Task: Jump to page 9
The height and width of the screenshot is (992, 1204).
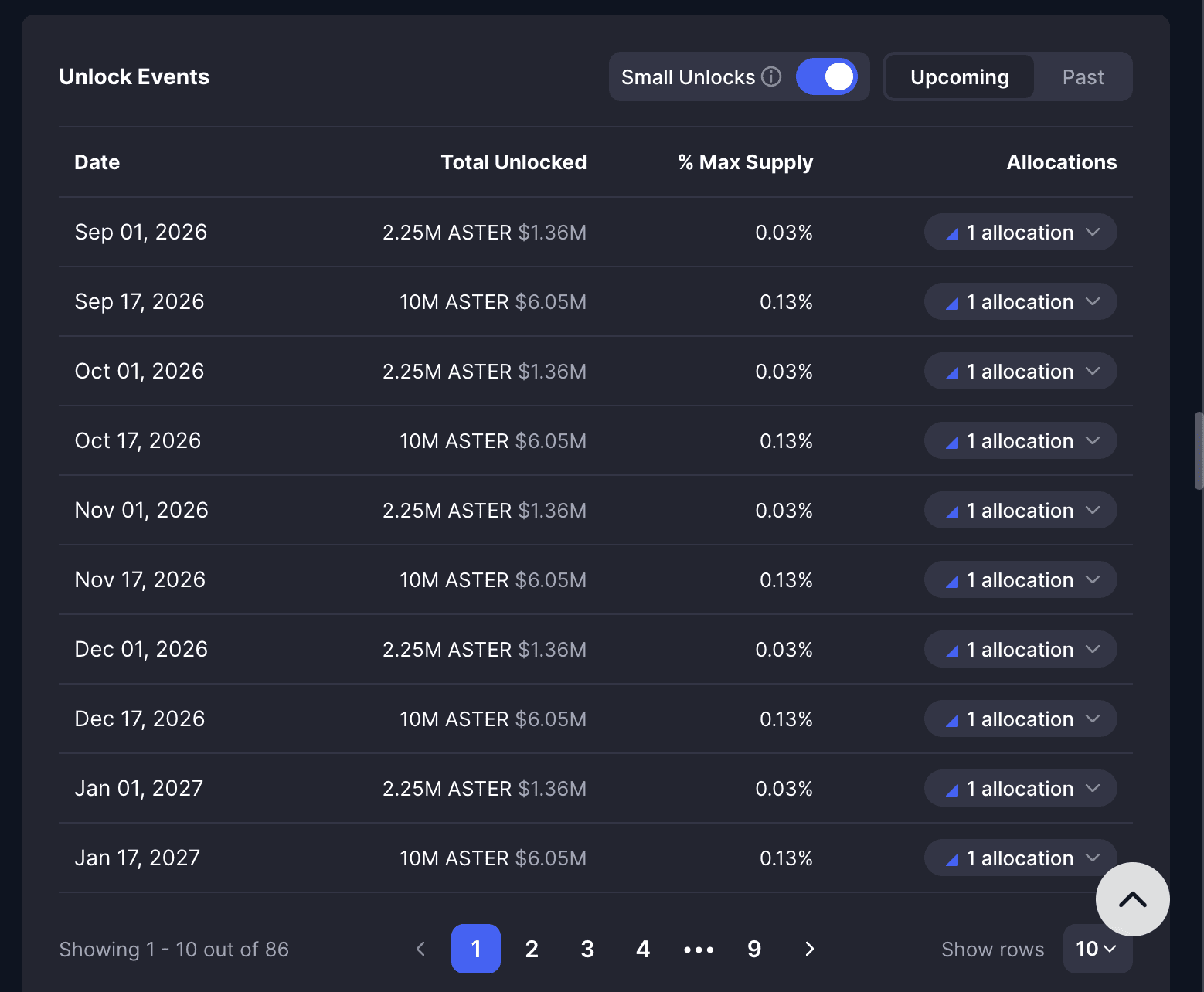Action: pos(754,949)
